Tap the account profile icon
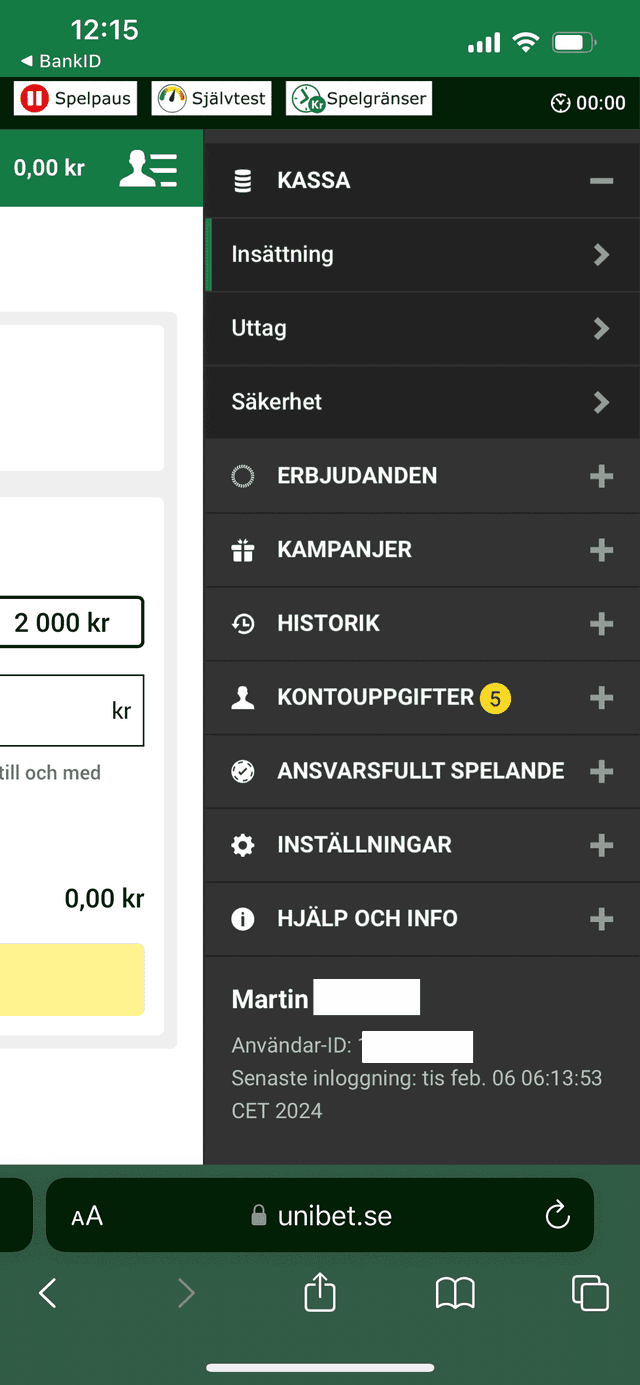 click(148, 168)
